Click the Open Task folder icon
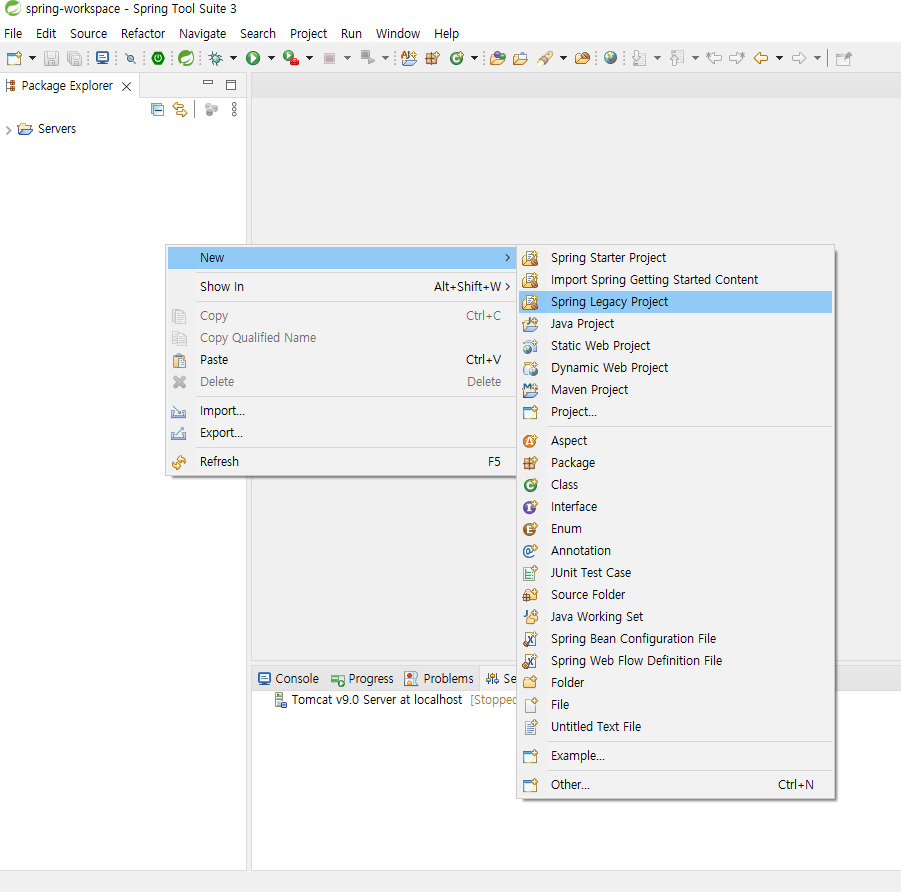Viewport: 901px width, 892px height. (x=521, y=58)
